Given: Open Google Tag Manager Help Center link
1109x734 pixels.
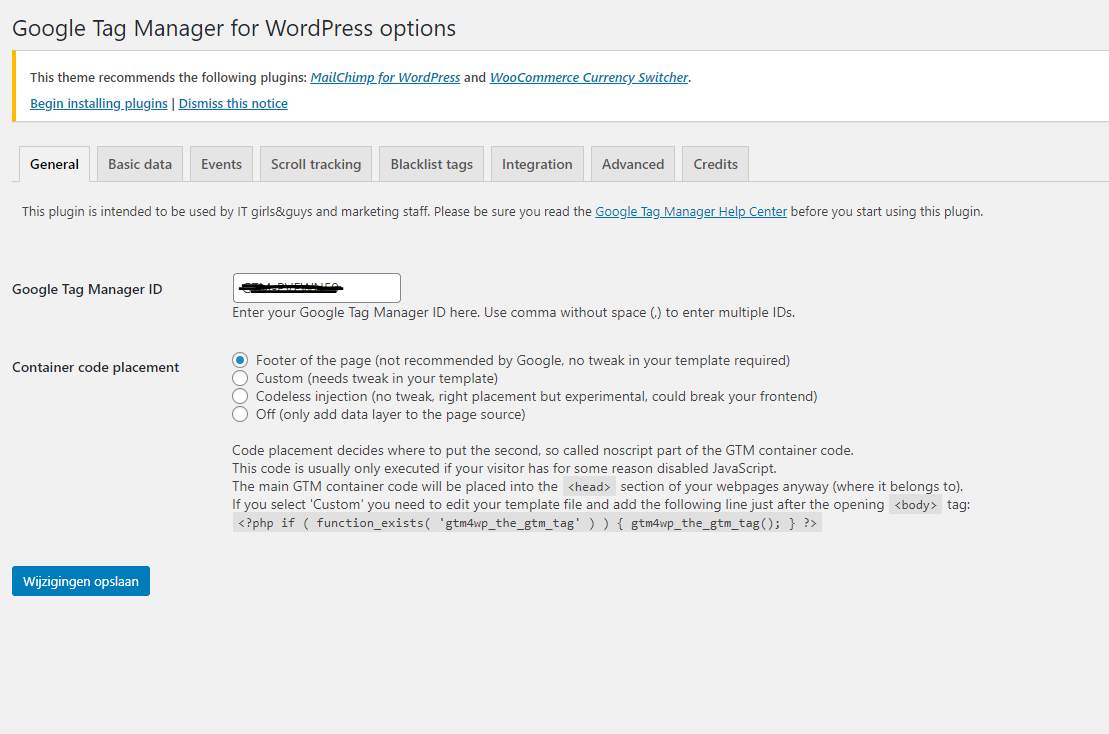Looking at the screenshot, I should point(691,211).
